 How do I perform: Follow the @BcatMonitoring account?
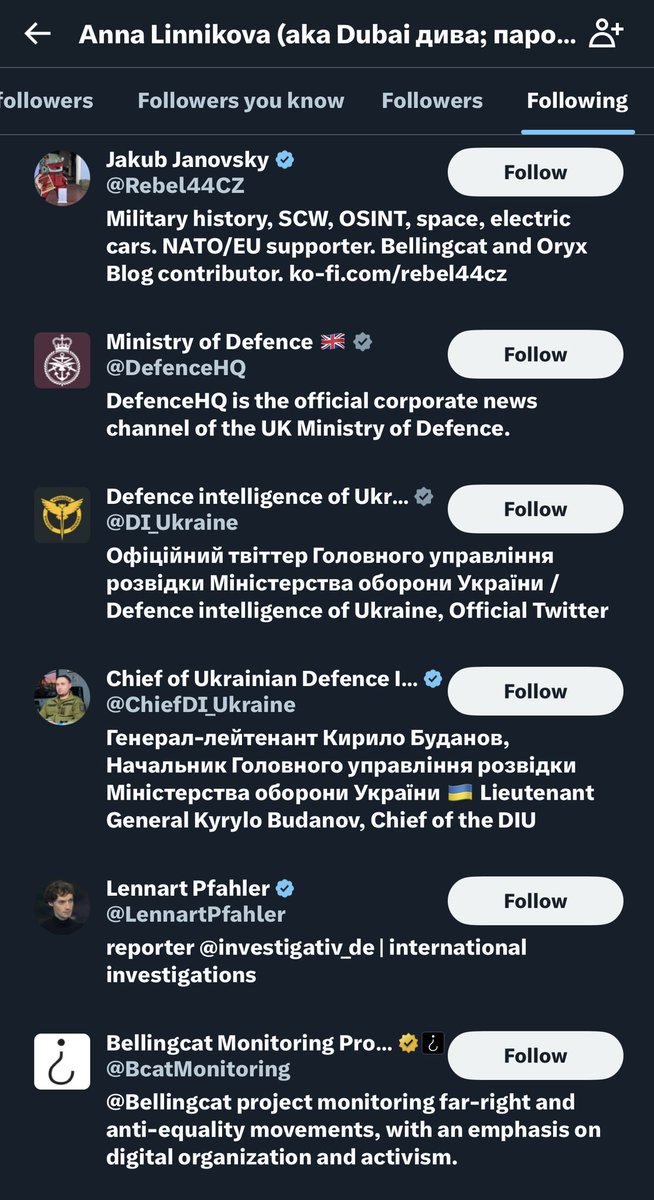point(535,1056)
